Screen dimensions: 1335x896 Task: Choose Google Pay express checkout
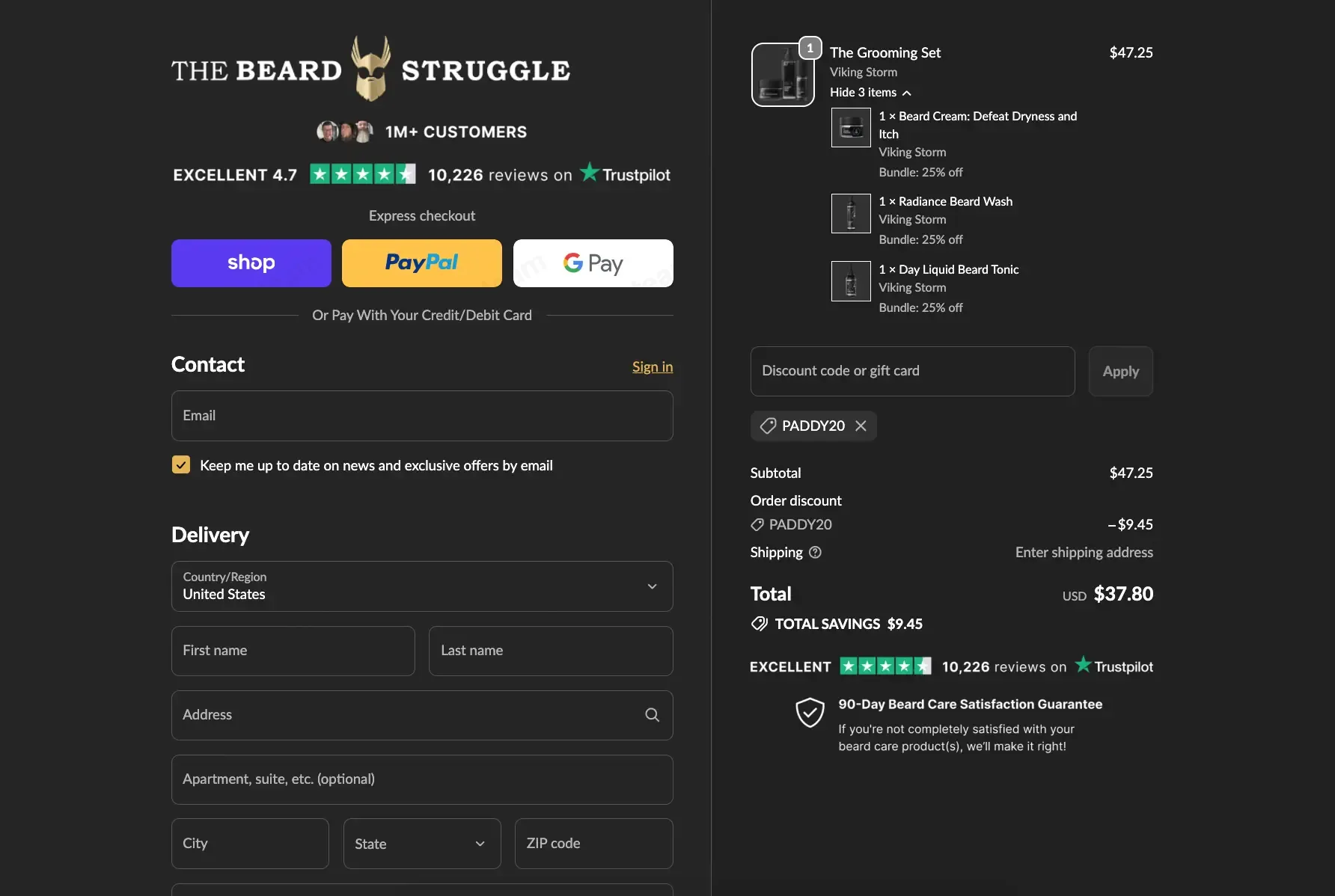coord(593,263)
